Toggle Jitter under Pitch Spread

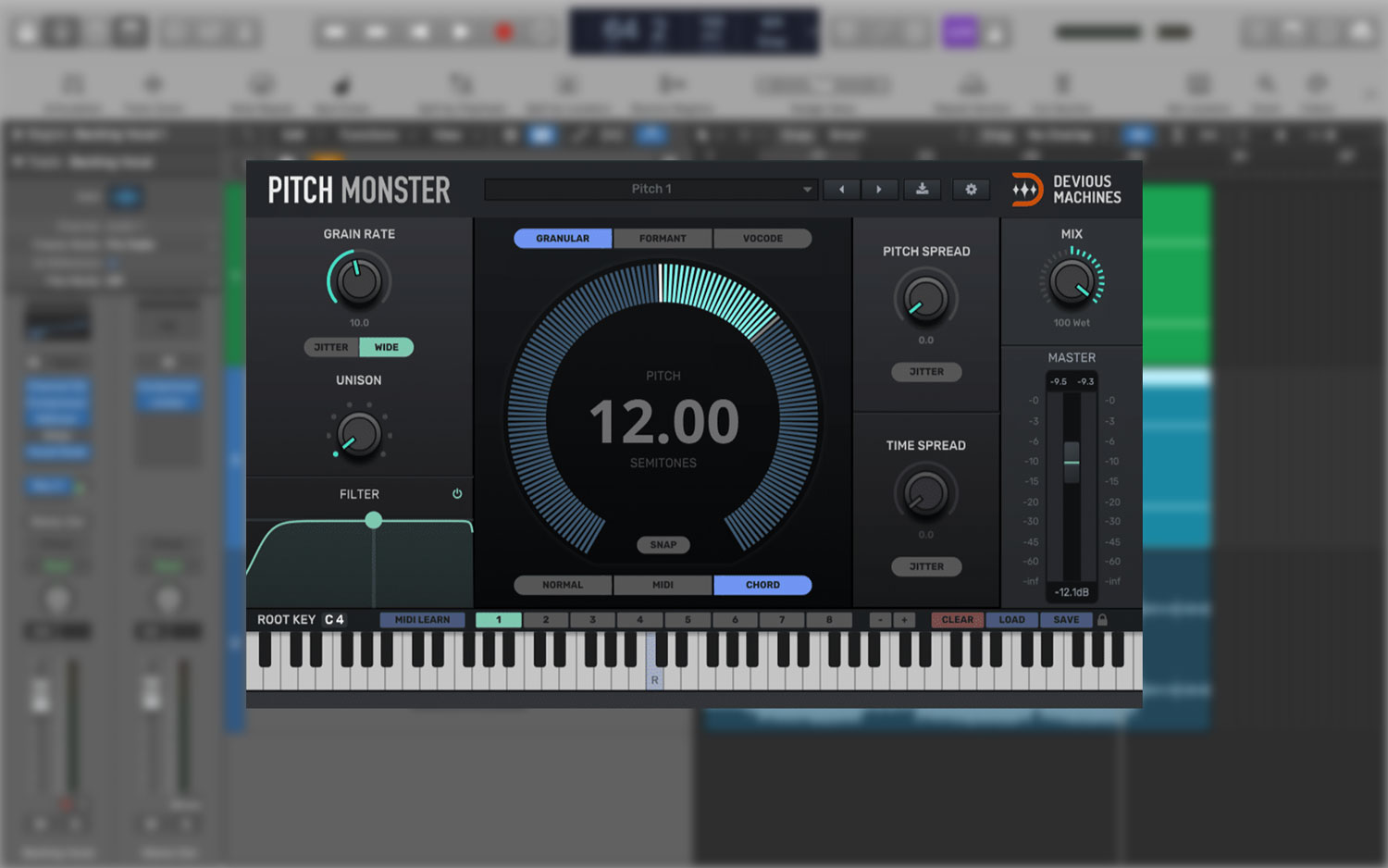coord(926,372)
